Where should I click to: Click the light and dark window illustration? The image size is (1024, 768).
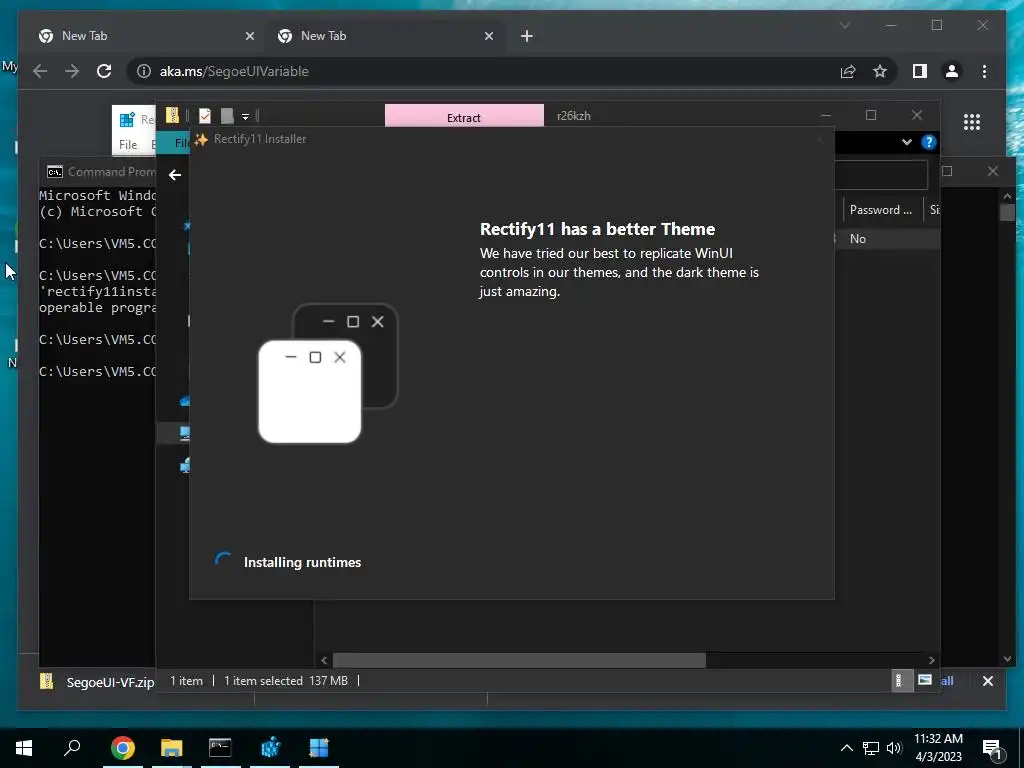click(328, 373)
